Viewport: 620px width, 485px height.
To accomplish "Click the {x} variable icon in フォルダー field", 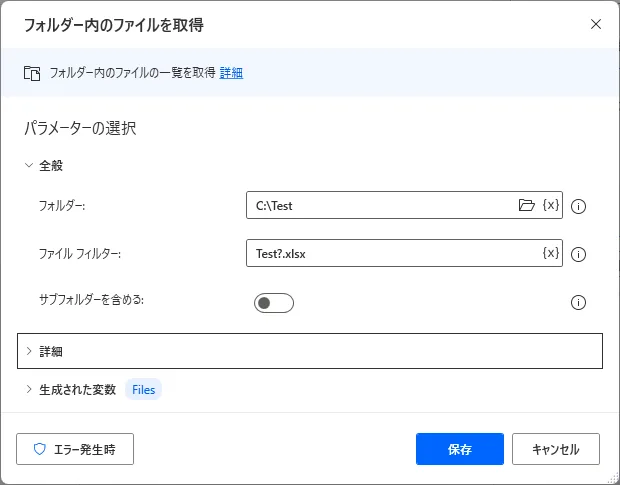I will click(550, 205).
